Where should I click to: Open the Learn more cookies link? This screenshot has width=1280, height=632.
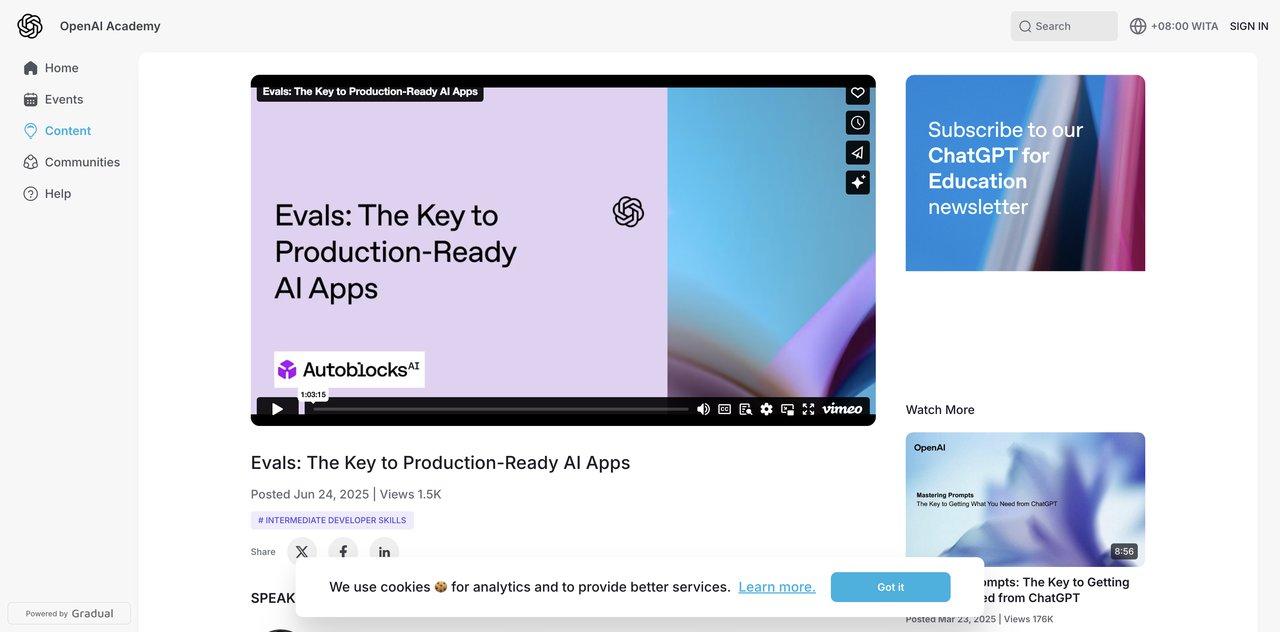pos(776,586)
